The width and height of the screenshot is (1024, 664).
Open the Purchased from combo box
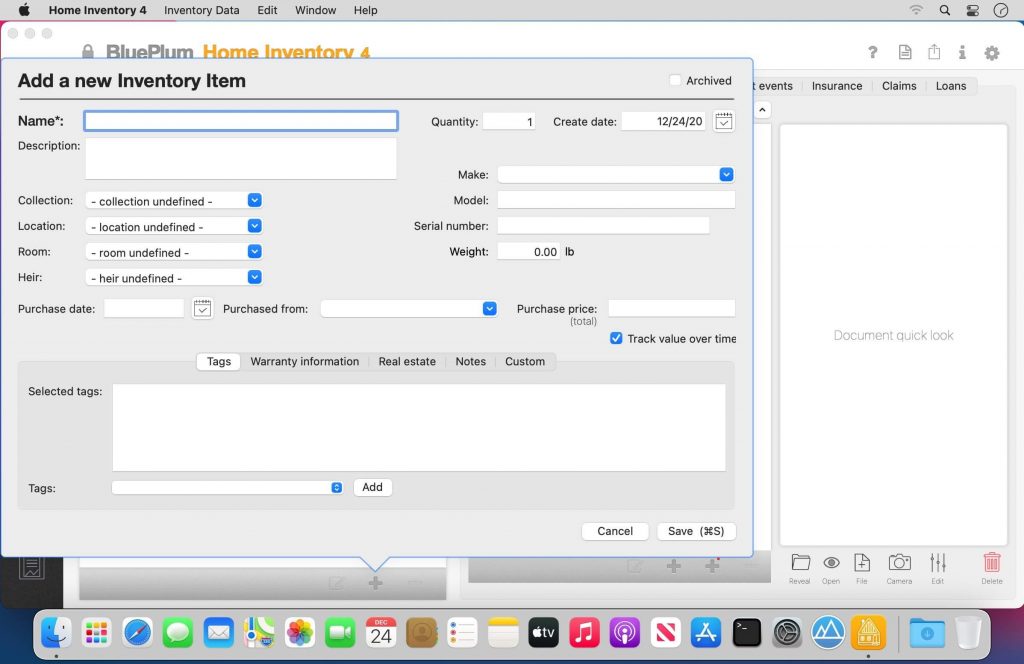click(x=489, y=309)
